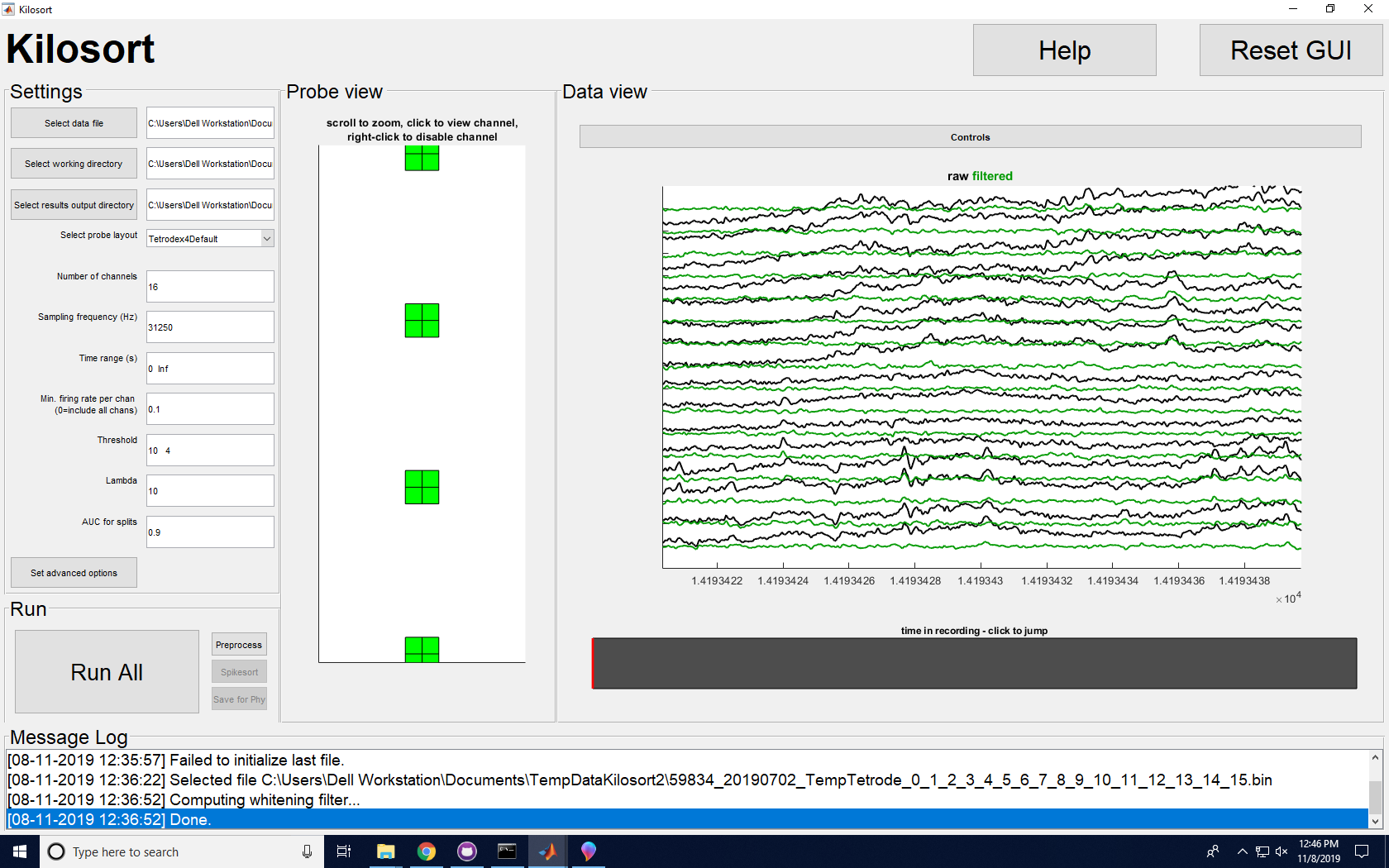Open File Explorer from the taskbar
Viewport: 1389px width, 868px height.
tap(385, 851)
